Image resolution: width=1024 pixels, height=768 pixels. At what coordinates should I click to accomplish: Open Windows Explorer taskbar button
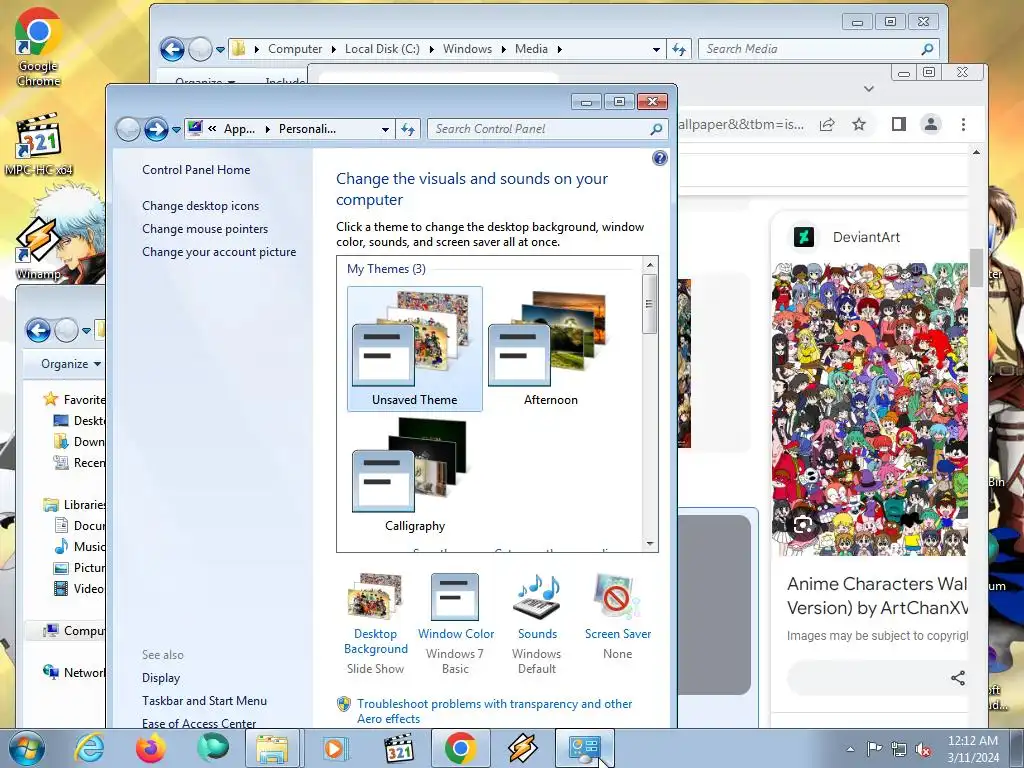(272, 748)
